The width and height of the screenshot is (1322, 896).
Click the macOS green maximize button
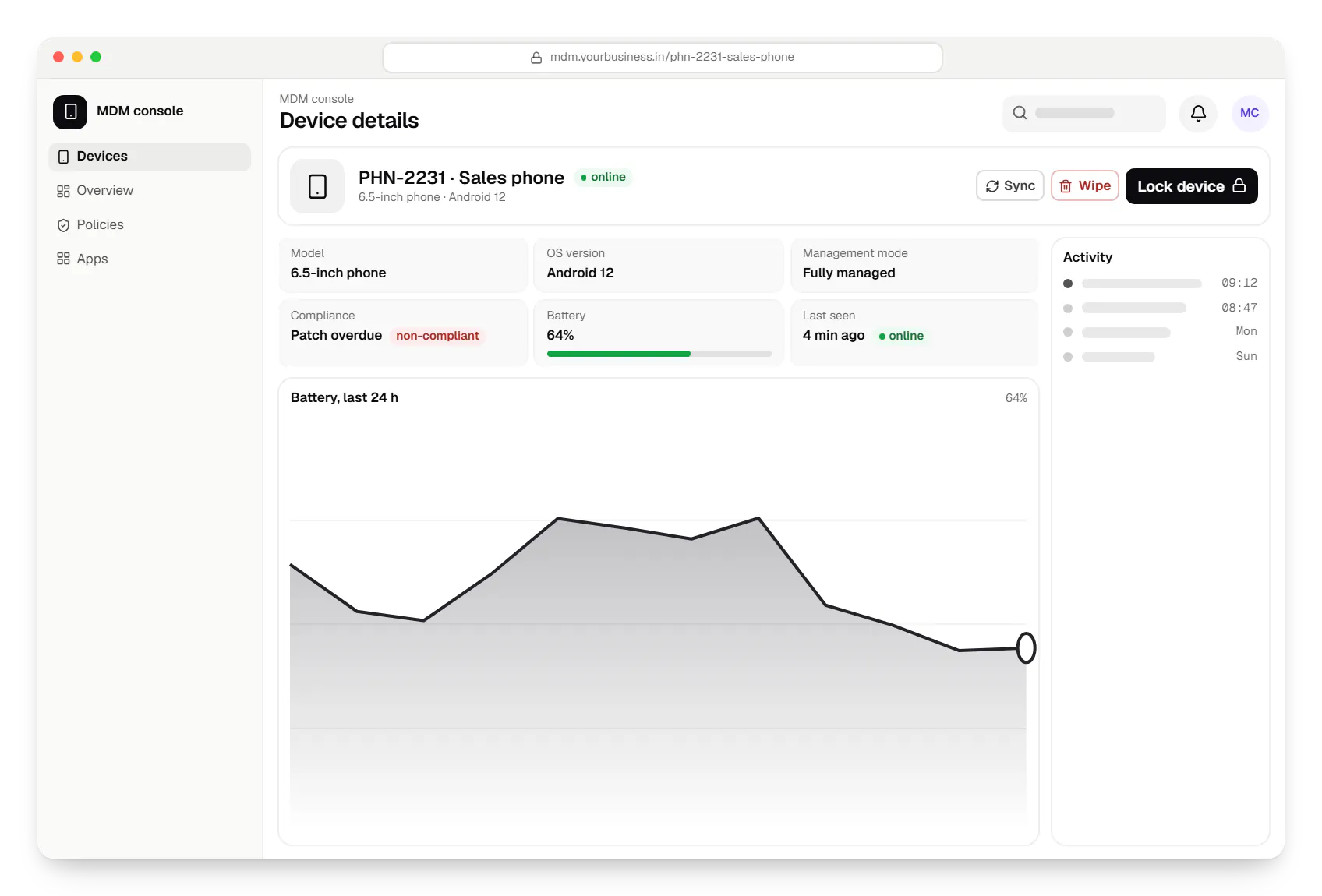coord(96,57)
